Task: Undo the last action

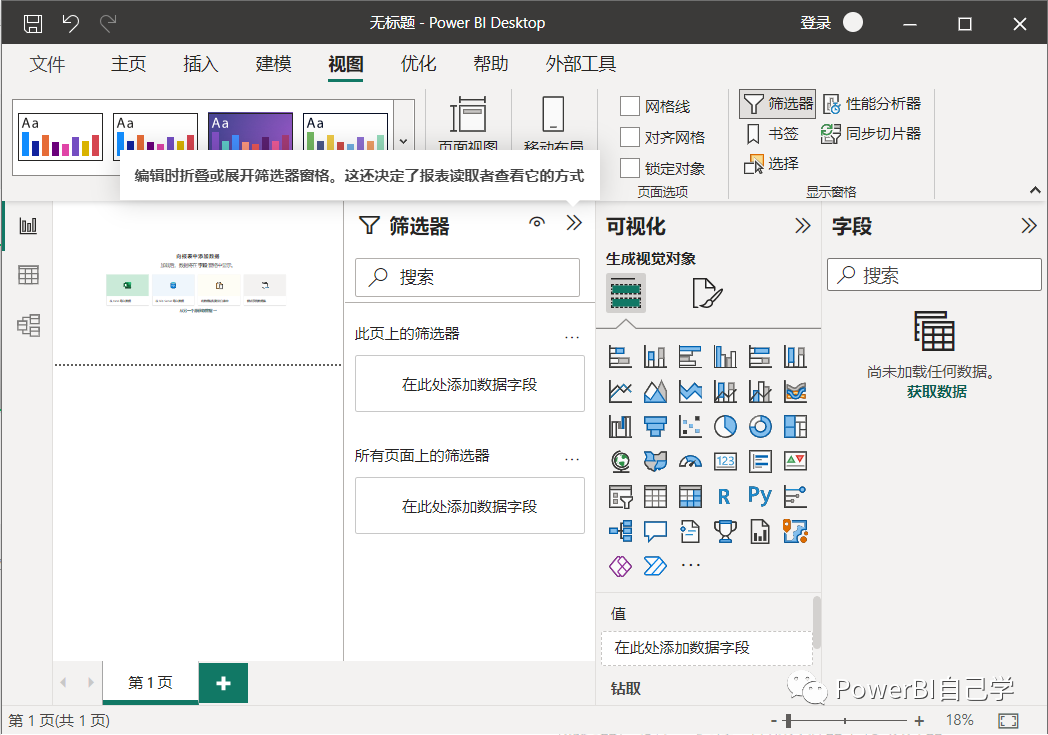Action: coord(71,24)
